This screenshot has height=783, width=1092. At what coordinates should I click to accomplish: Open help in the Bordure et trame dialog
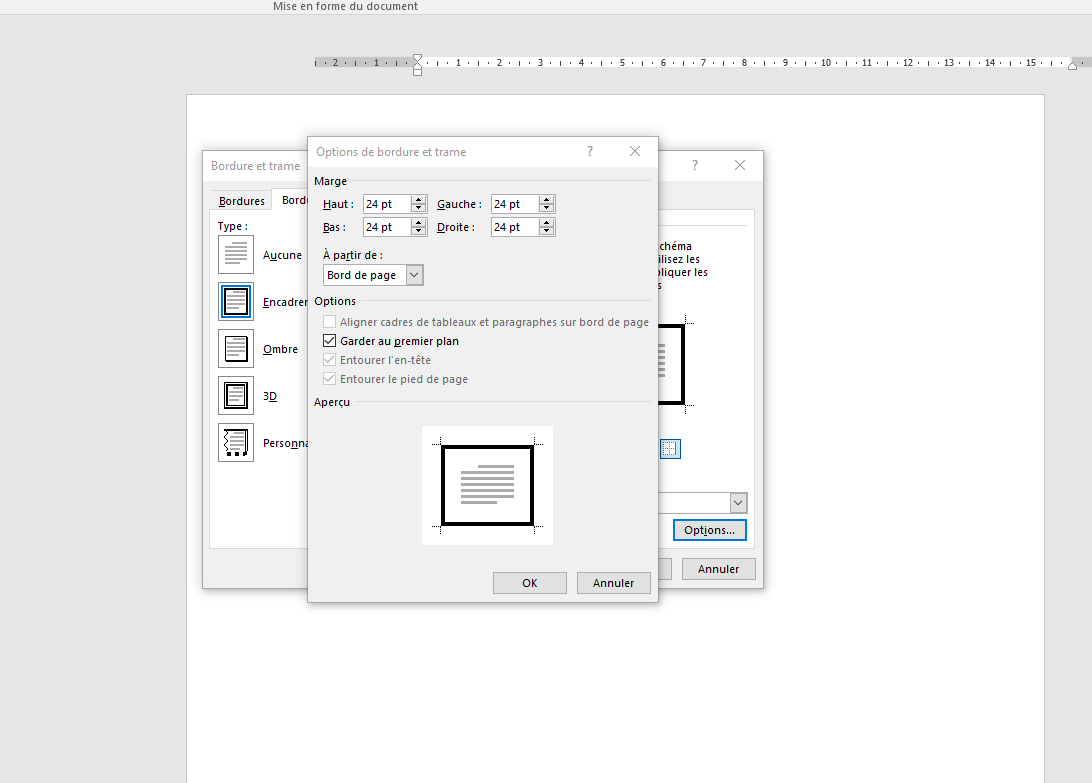(x=694, y=165)
